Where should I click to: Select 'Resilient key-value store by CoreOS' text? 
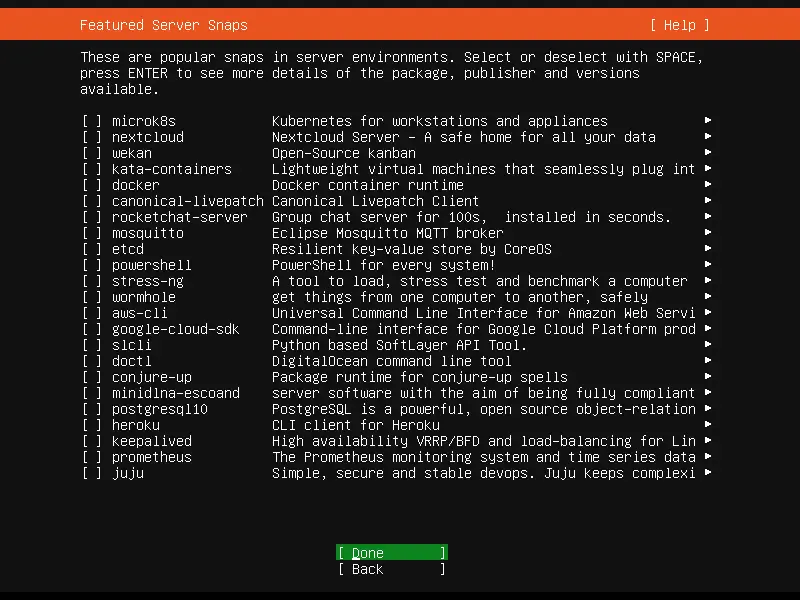(x=412, y=249)
